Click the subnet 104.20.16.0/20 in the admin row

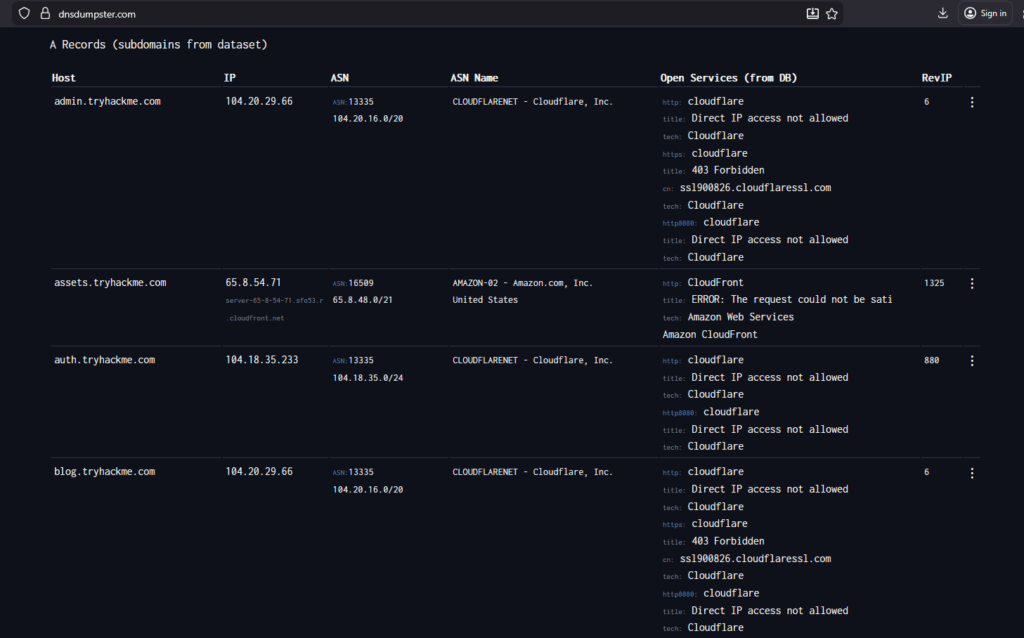point(368,119)
